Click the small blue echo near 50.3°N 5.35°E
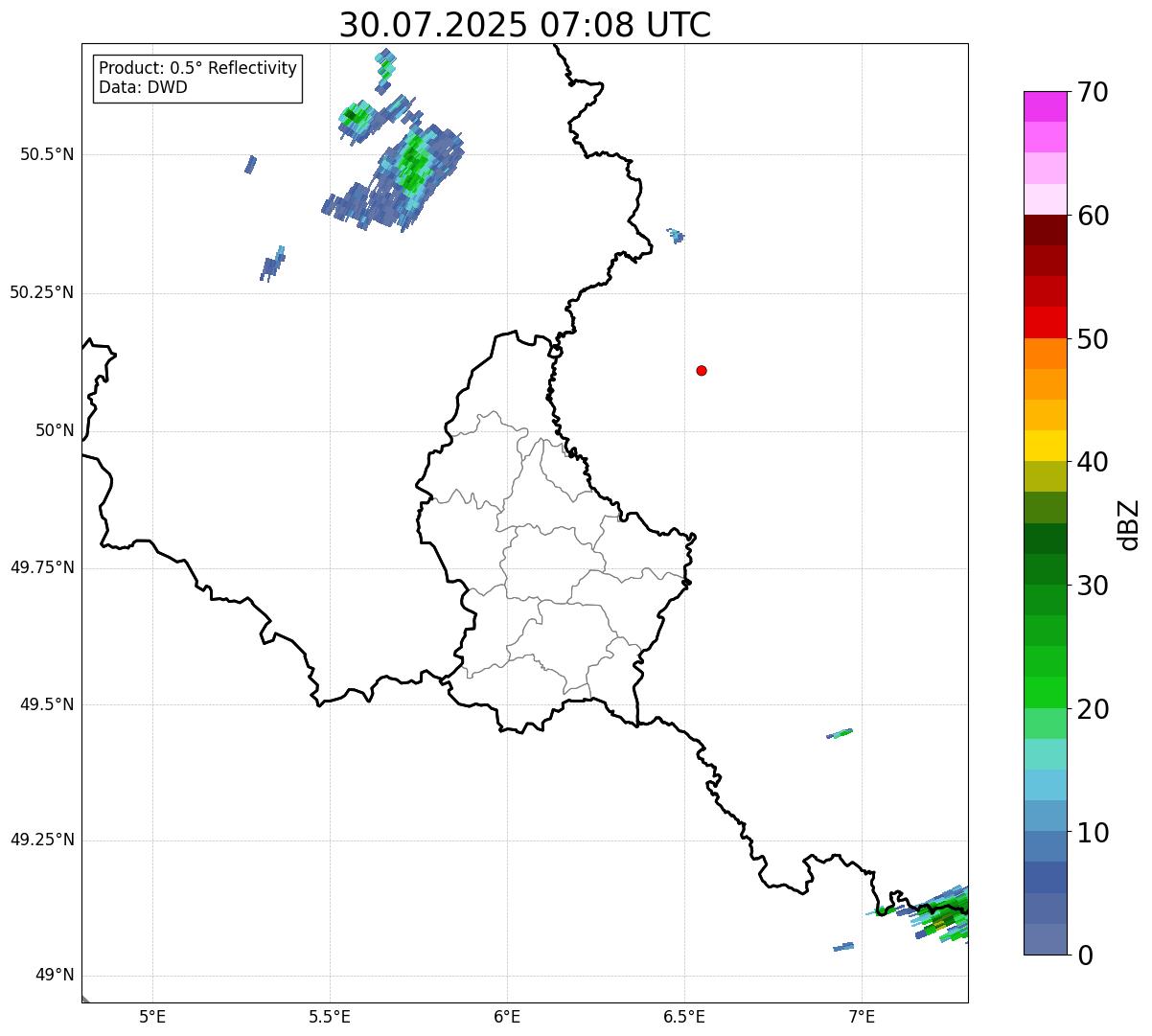The height and width of the screenshot is (1036, 1152). 272,264
